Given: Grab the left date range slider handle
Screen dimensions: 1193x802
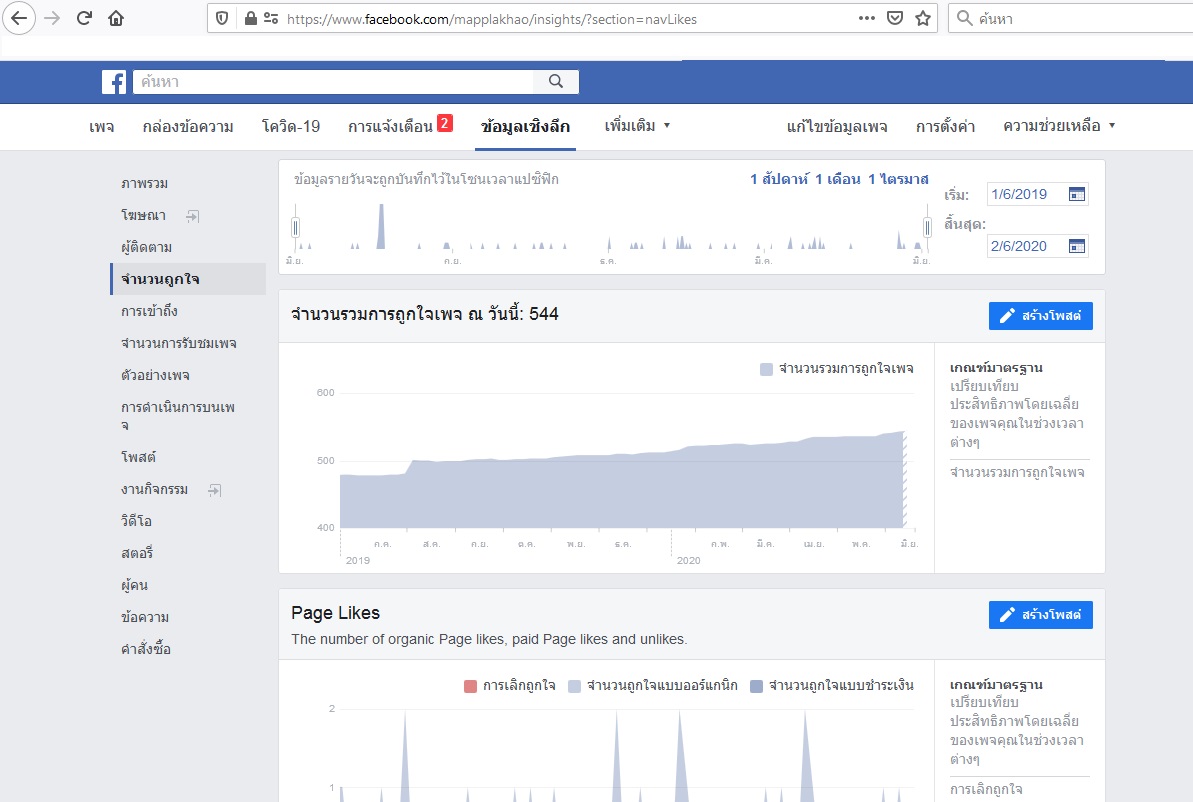Looking at the screenshot, I should tap(295, 228).
